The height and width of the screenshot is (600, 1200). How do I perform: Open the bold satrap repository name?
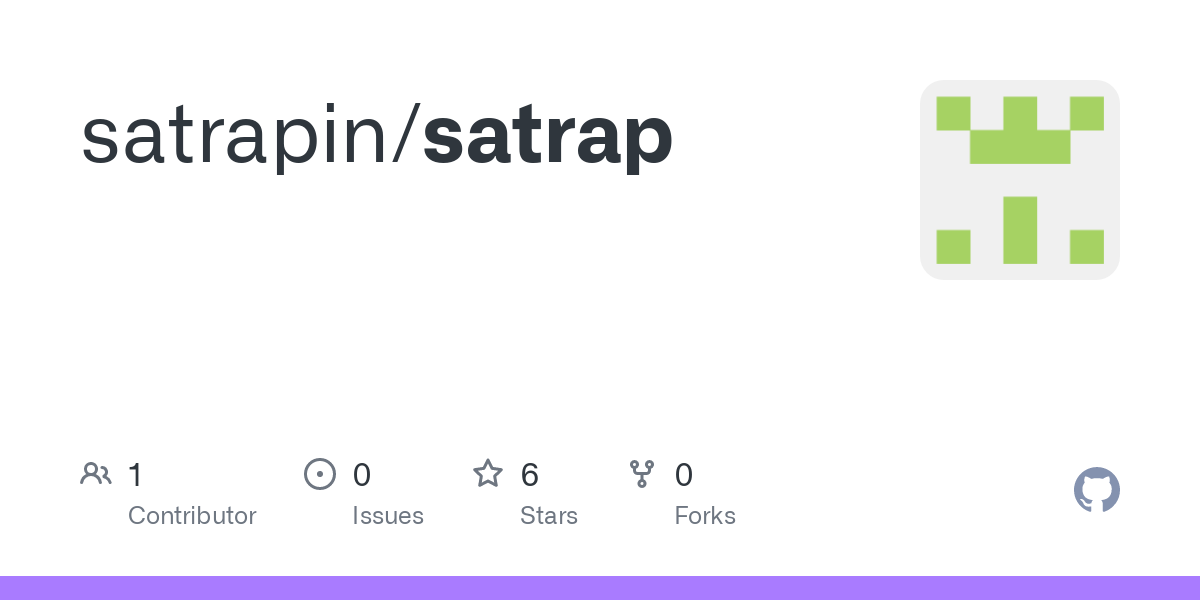point(547,137)
